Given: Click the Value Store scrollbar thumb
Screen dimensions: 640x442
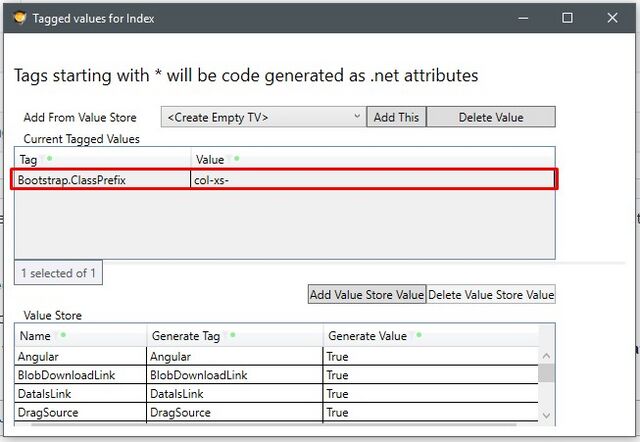Looking at the screenshot, I should click(x=546, y=373).
